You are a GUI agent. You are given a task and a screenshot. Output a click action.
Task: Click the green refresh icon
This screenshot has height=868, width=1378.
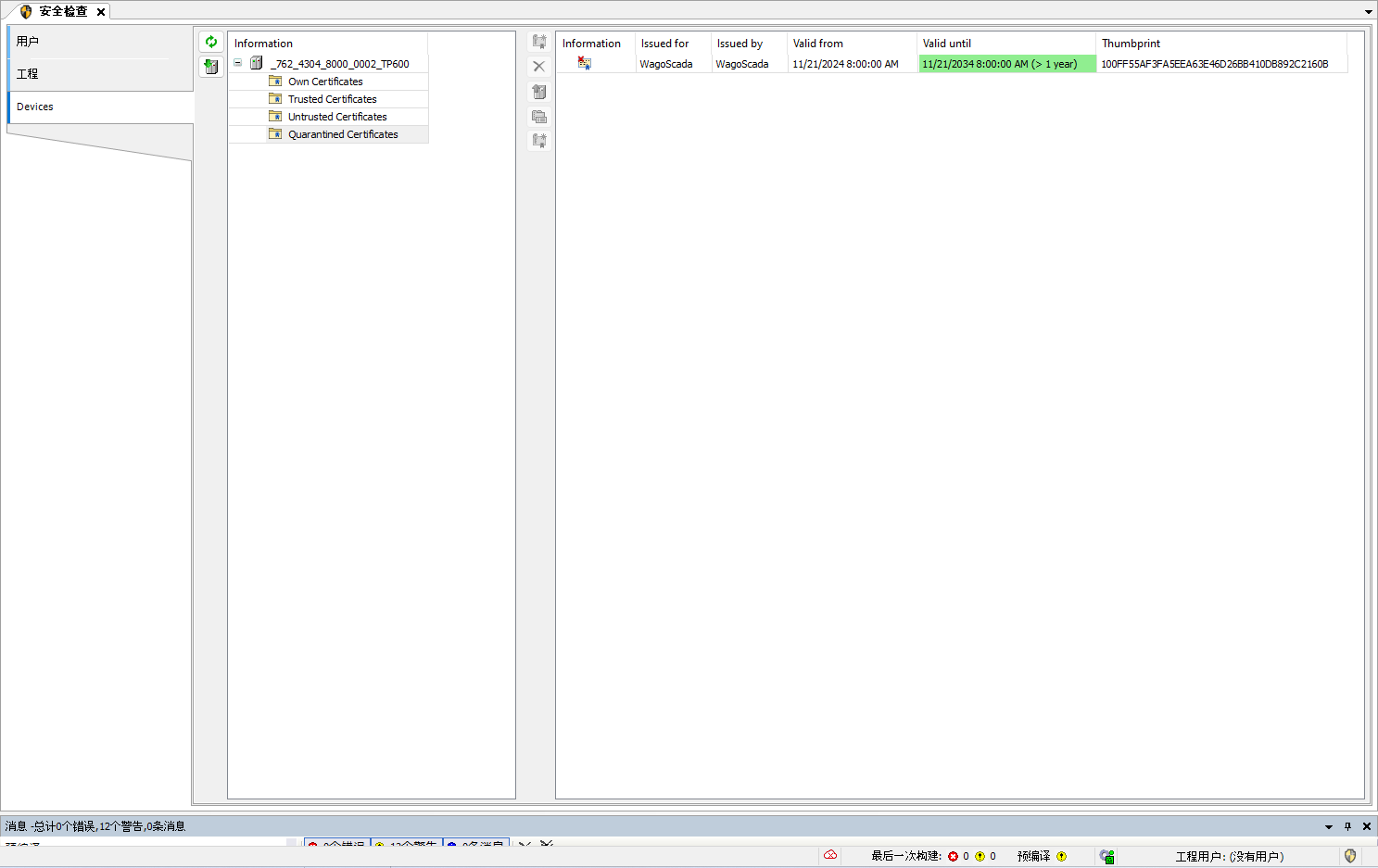coord(211,42)
